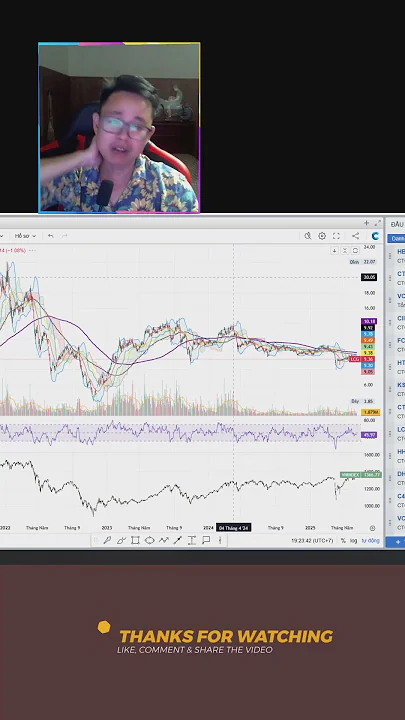
Task: Click the LCG price tag 9.36
Action: click(x=363, y=359)
